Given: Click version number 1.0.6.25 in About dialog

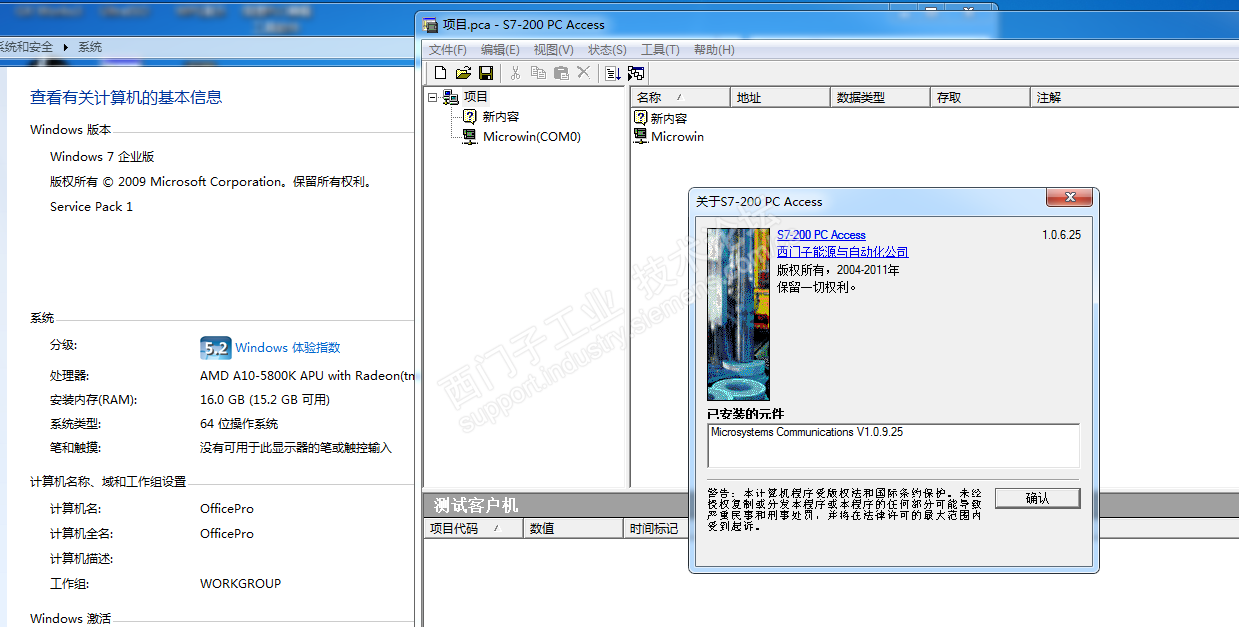Looking at the screenshot, I should (1061, 235).
